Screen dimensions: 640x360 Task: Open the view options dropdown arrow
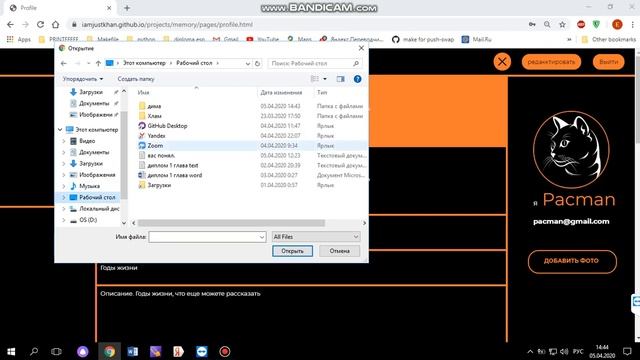coord(325,79)
